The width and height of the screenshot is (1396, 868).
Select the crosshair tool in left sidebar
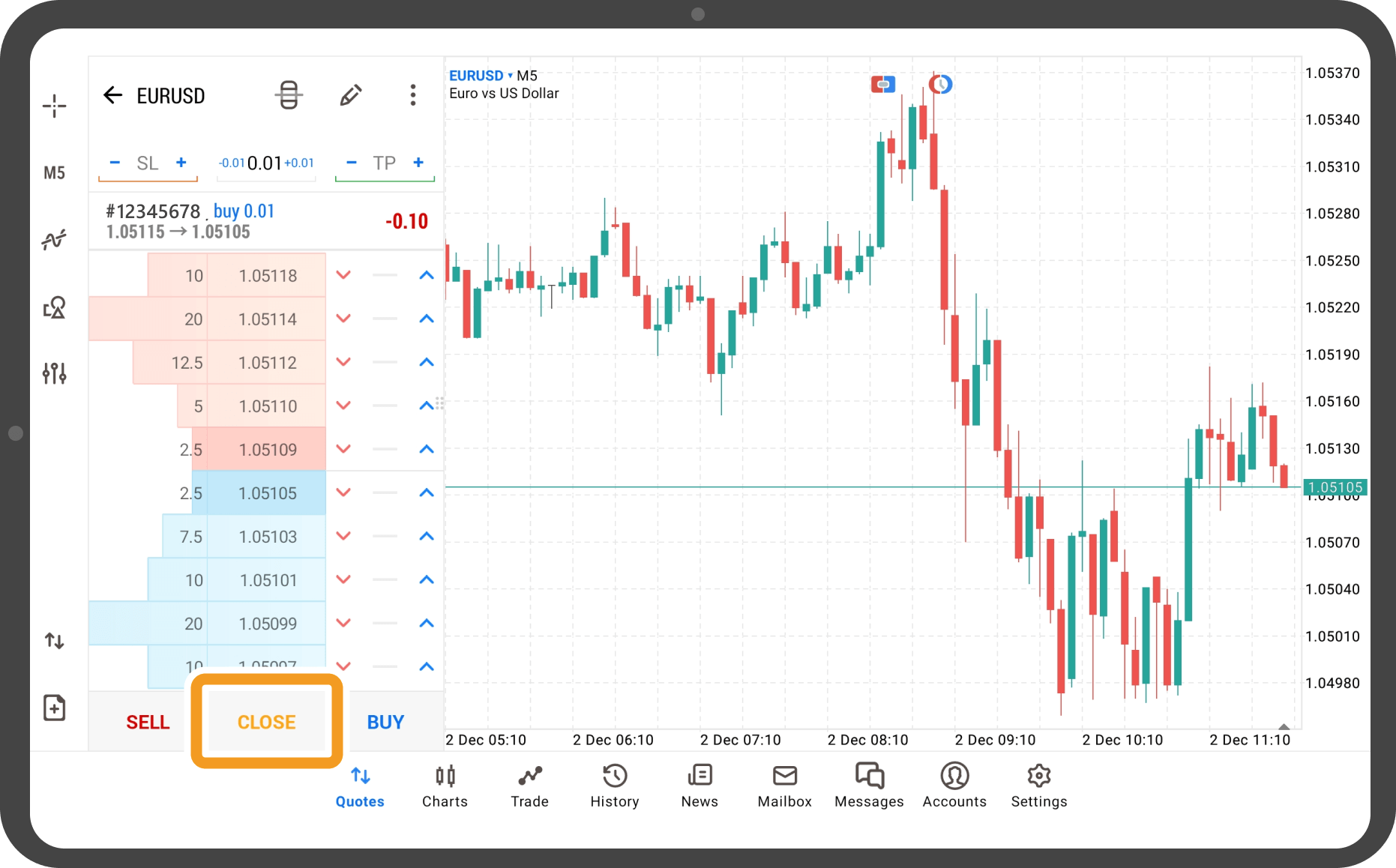[54, 106]
